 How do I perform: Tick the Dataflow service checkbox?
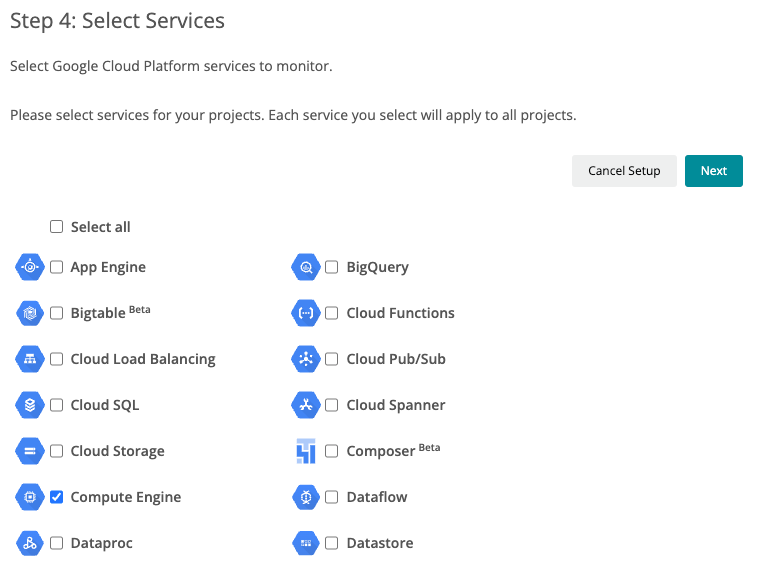click(x=332, y=497)
